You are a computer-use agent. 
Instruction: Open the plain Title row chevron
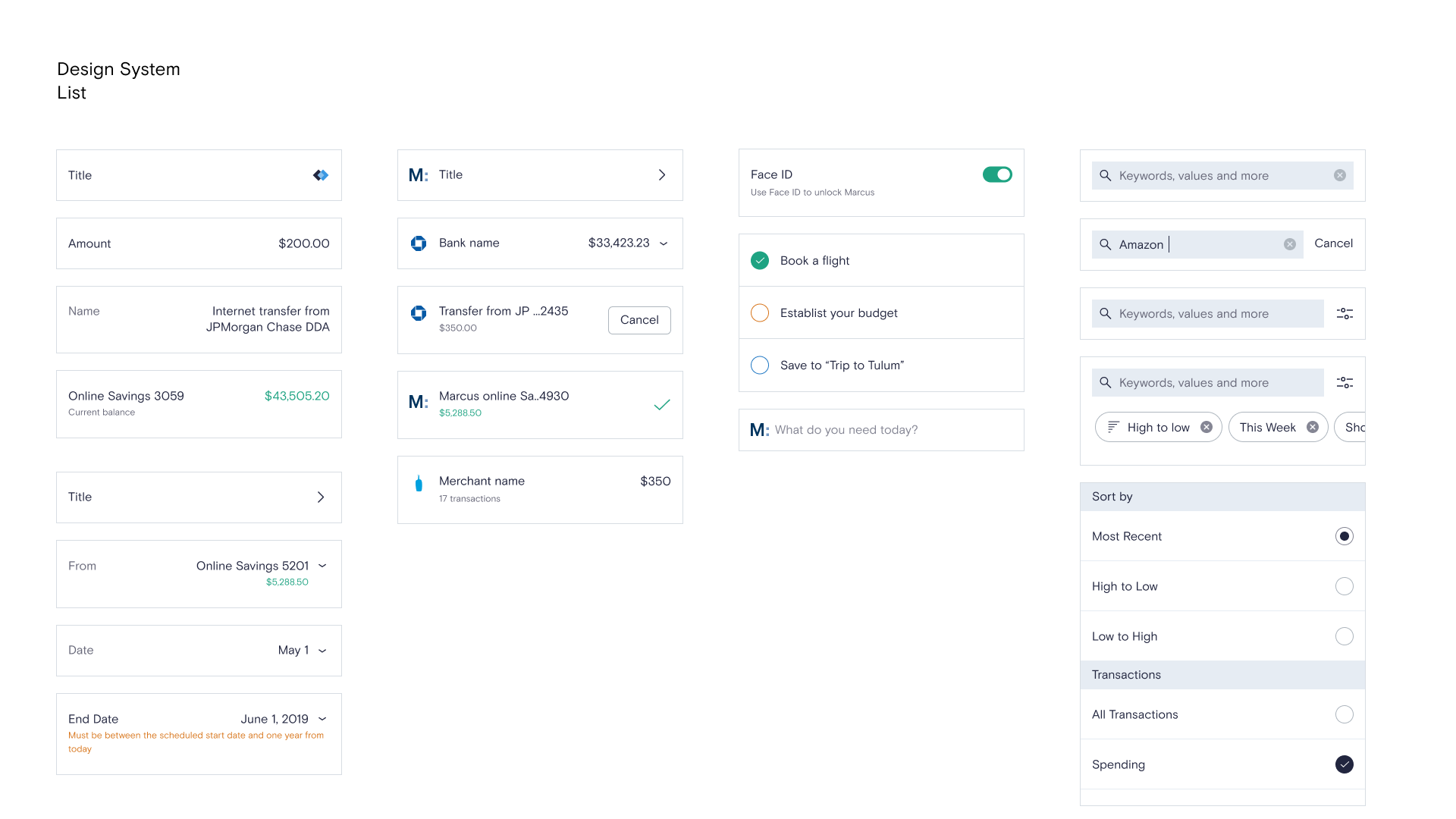pos(321,497)
